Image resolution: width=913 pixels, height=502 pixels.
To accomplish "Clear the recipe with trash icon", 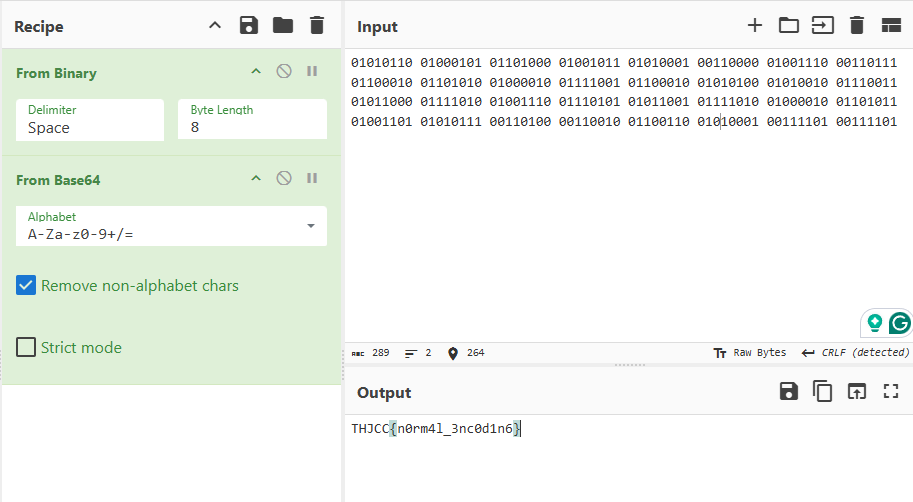I will (x=317, y=26).
